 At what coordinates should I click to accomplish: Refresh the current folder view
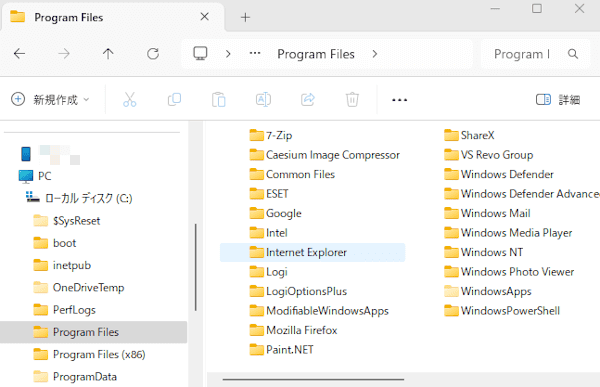pyautogui.click(x=153, y=54)
